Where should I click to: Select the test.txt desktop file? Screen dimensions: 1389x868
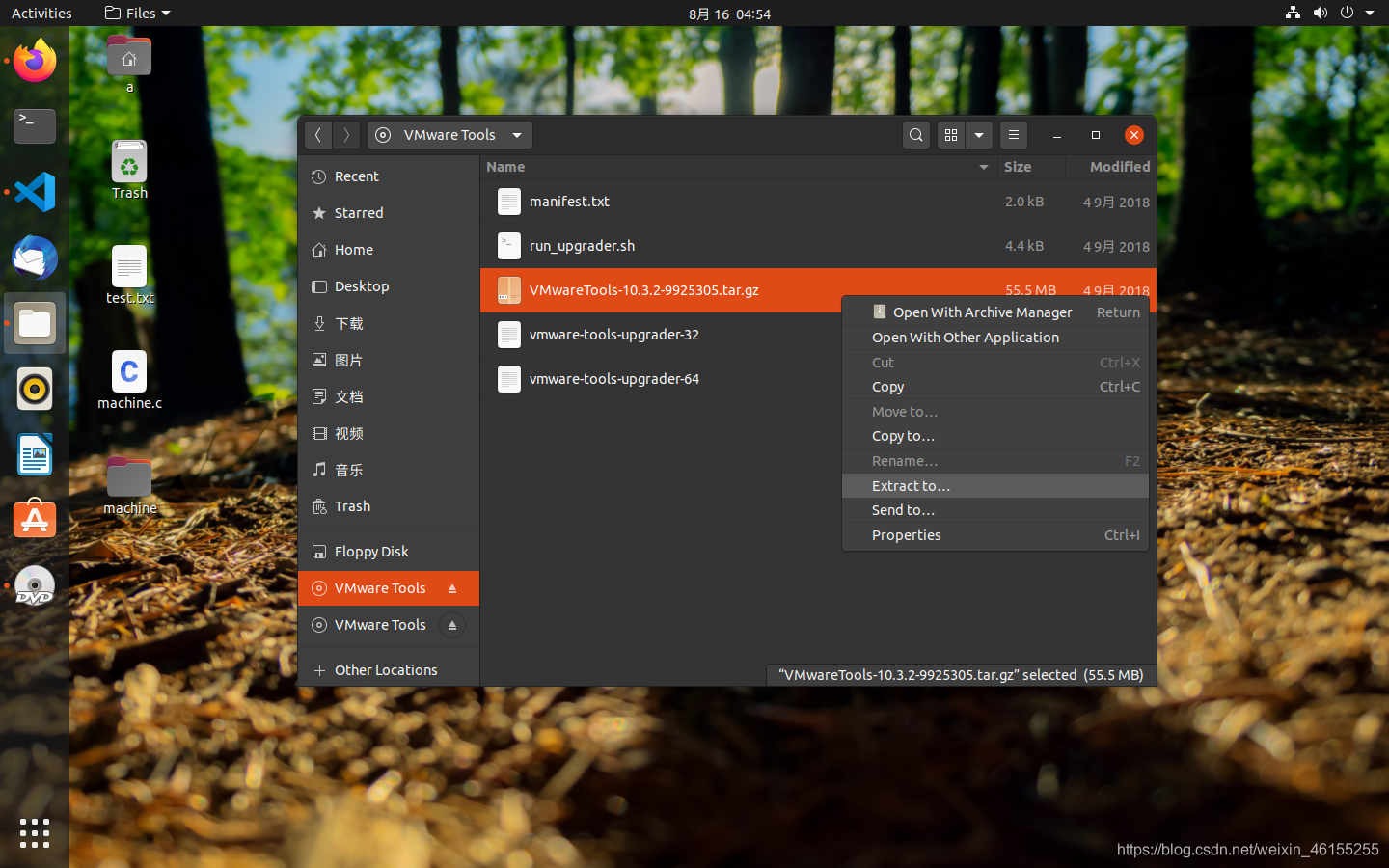tap(129, 275)
